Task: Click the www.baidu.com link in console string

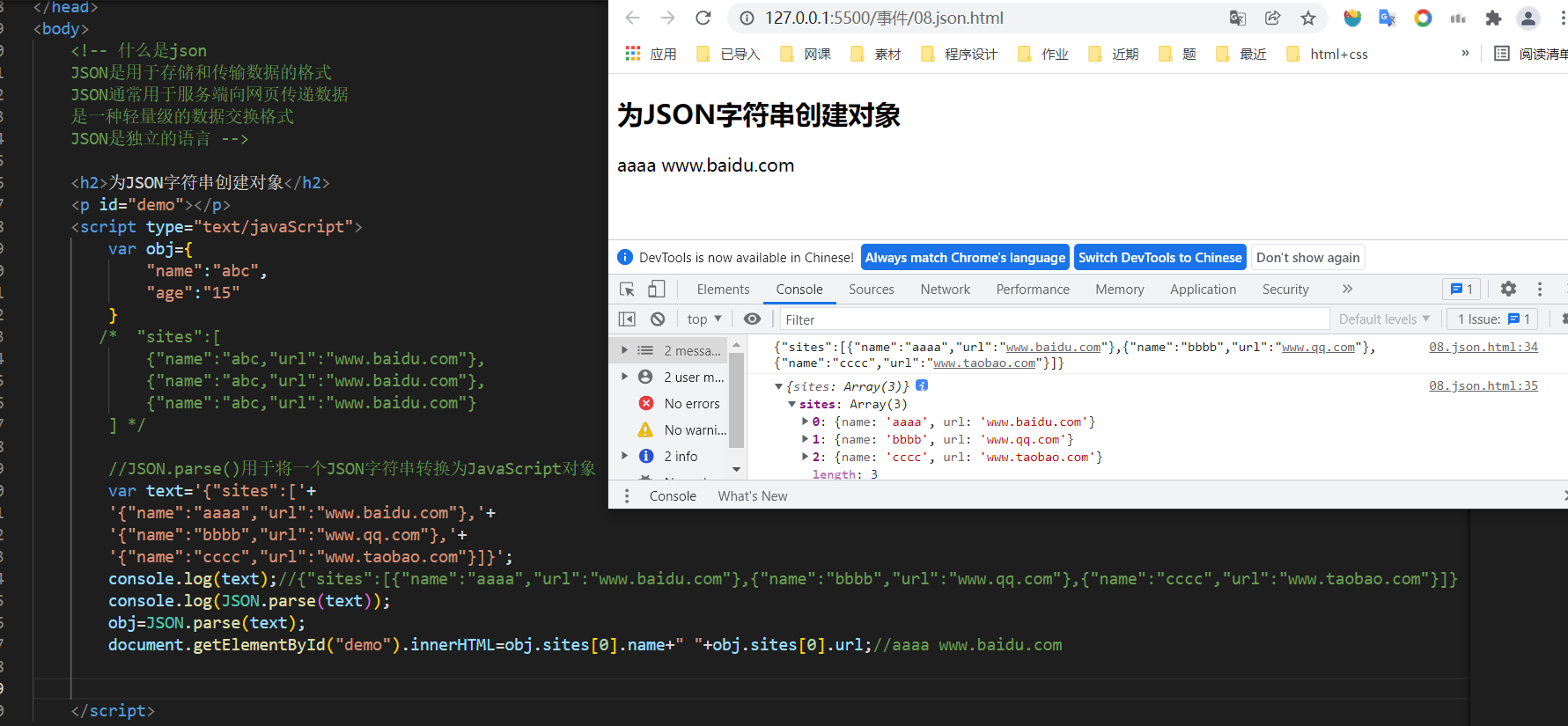Action: [1053, 347]
